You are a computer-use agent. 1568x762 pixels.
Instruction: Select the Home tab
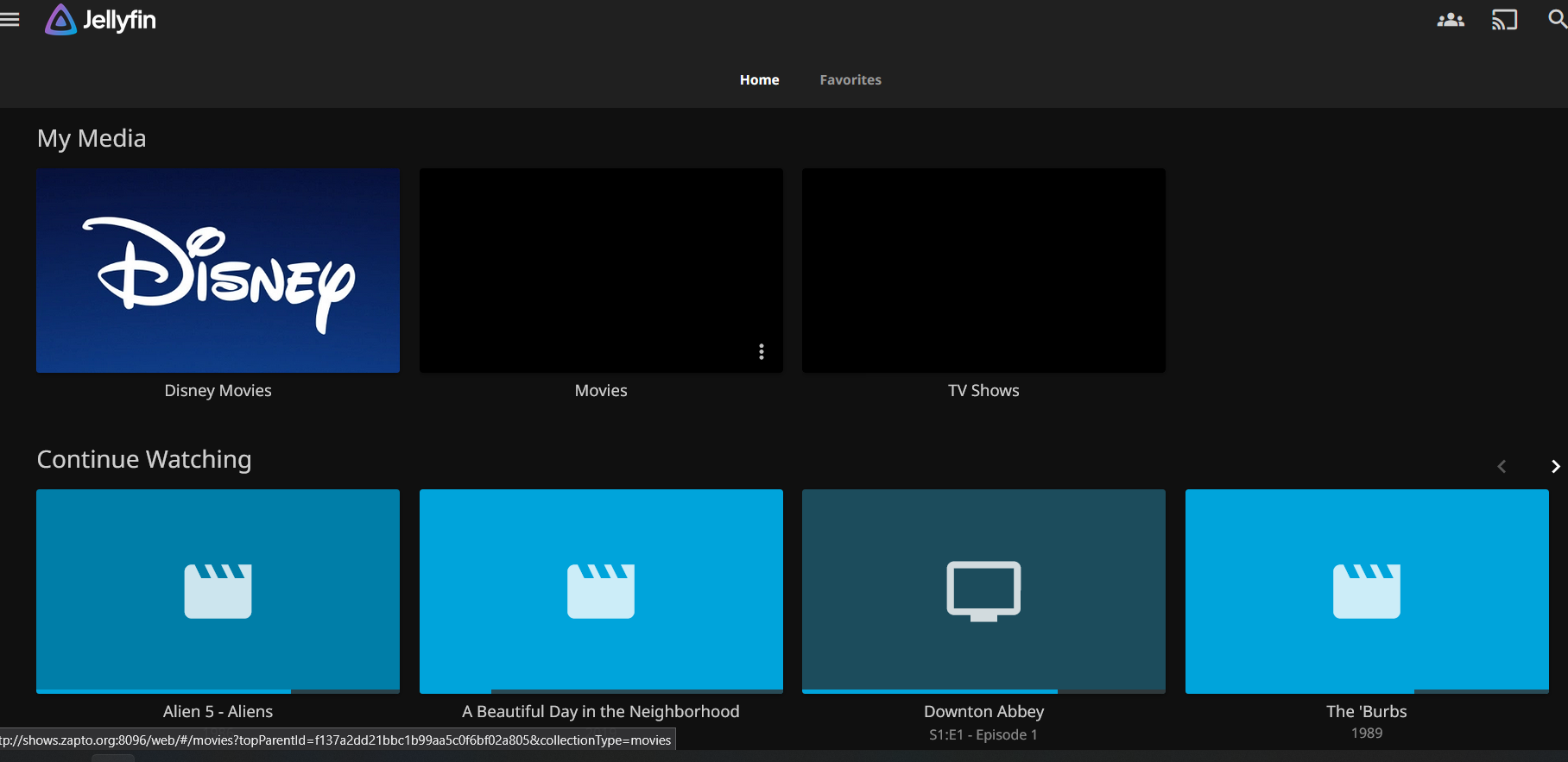coord(759,79)
